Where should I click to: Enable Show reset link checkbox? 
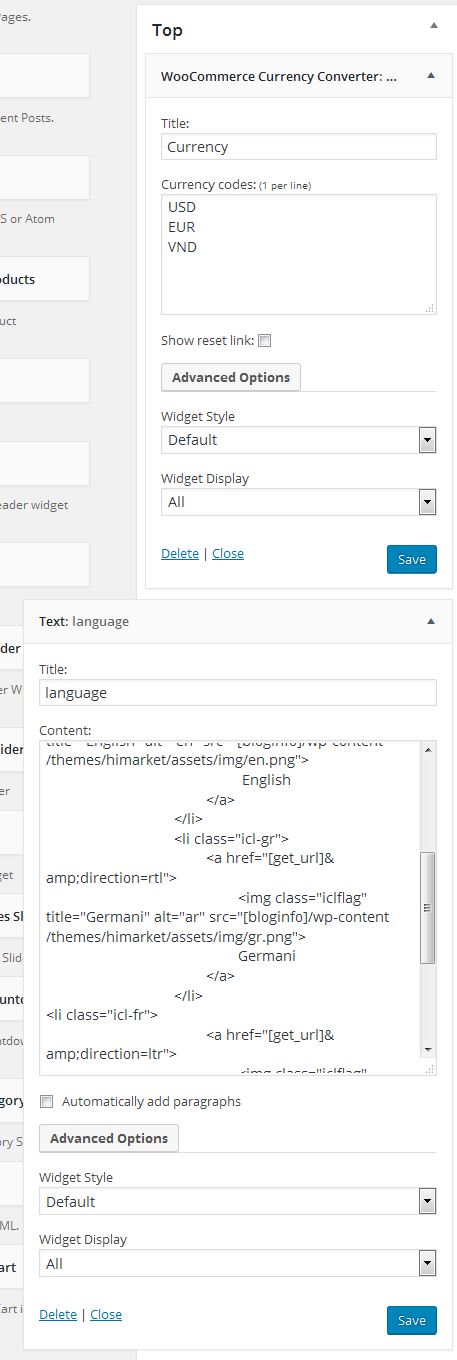[x=265, y=341]
